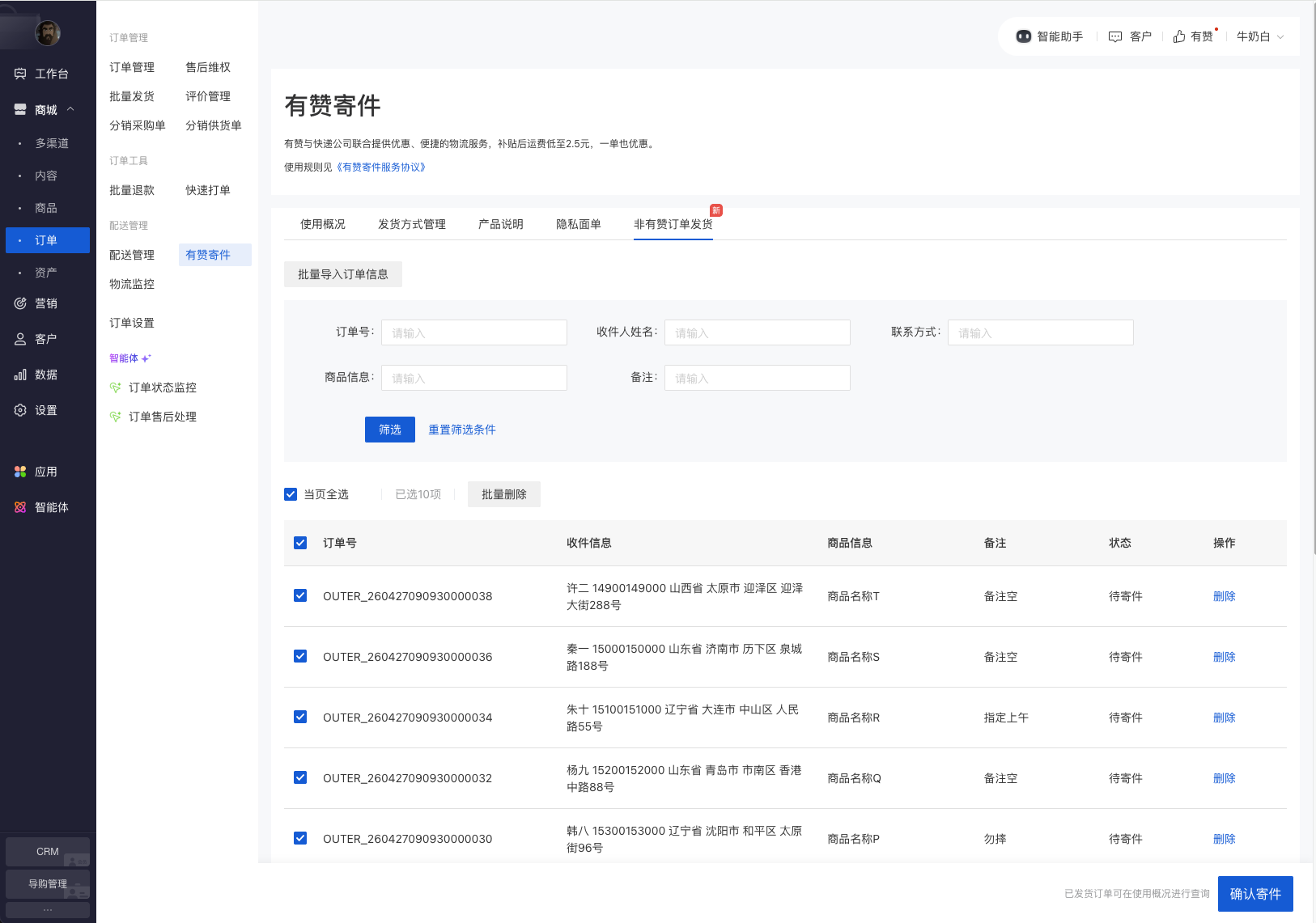This screenshot has height=923, width=1316.
Task: Switch to the 隐私面单 tab
Action: click(578, 224)
